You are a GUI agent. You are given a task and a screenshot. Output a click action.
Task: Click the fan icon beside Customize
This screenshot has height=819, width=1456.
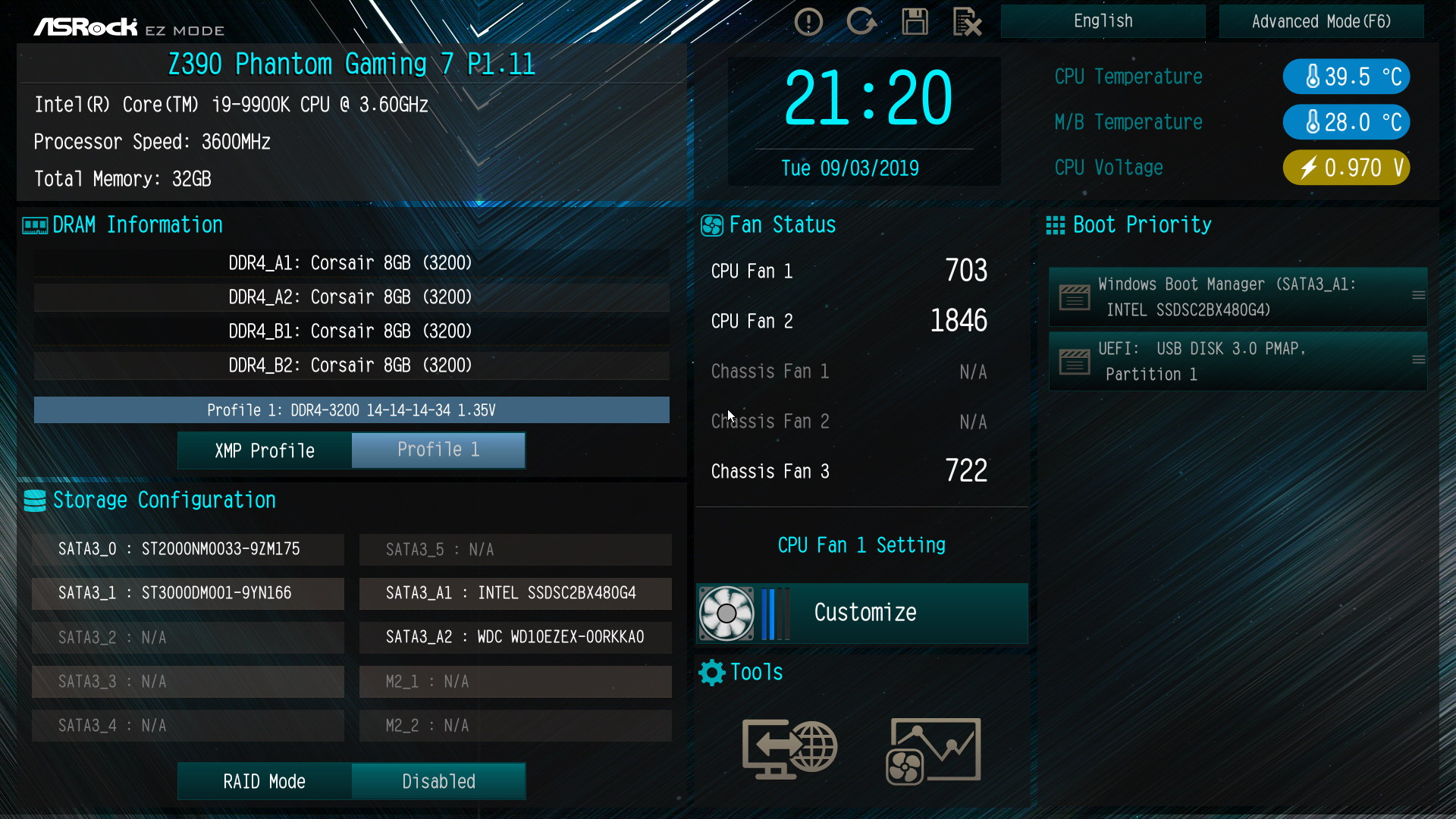point(726,613)
